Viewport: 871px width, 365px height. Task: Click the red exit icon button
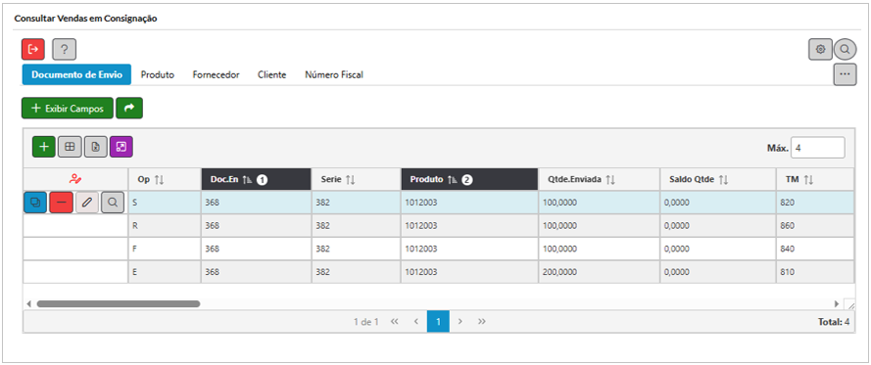coord(33,49)
